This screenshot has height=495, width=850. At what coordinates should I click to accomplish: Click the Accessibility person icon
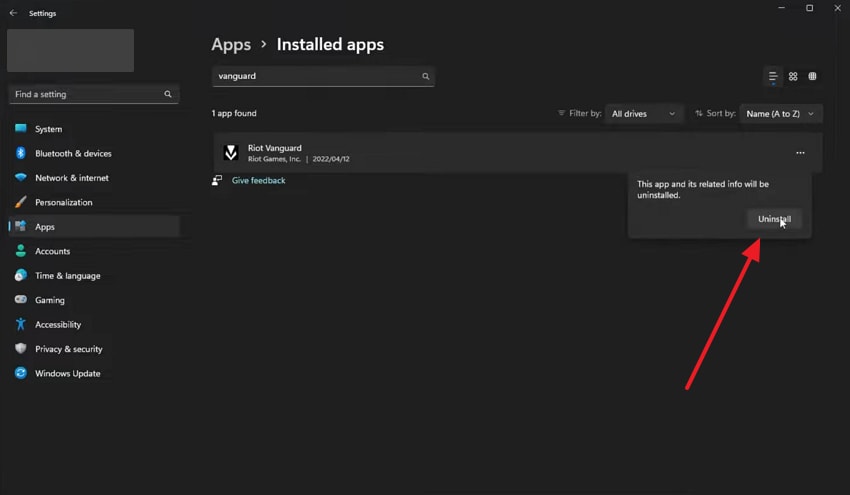21,324
